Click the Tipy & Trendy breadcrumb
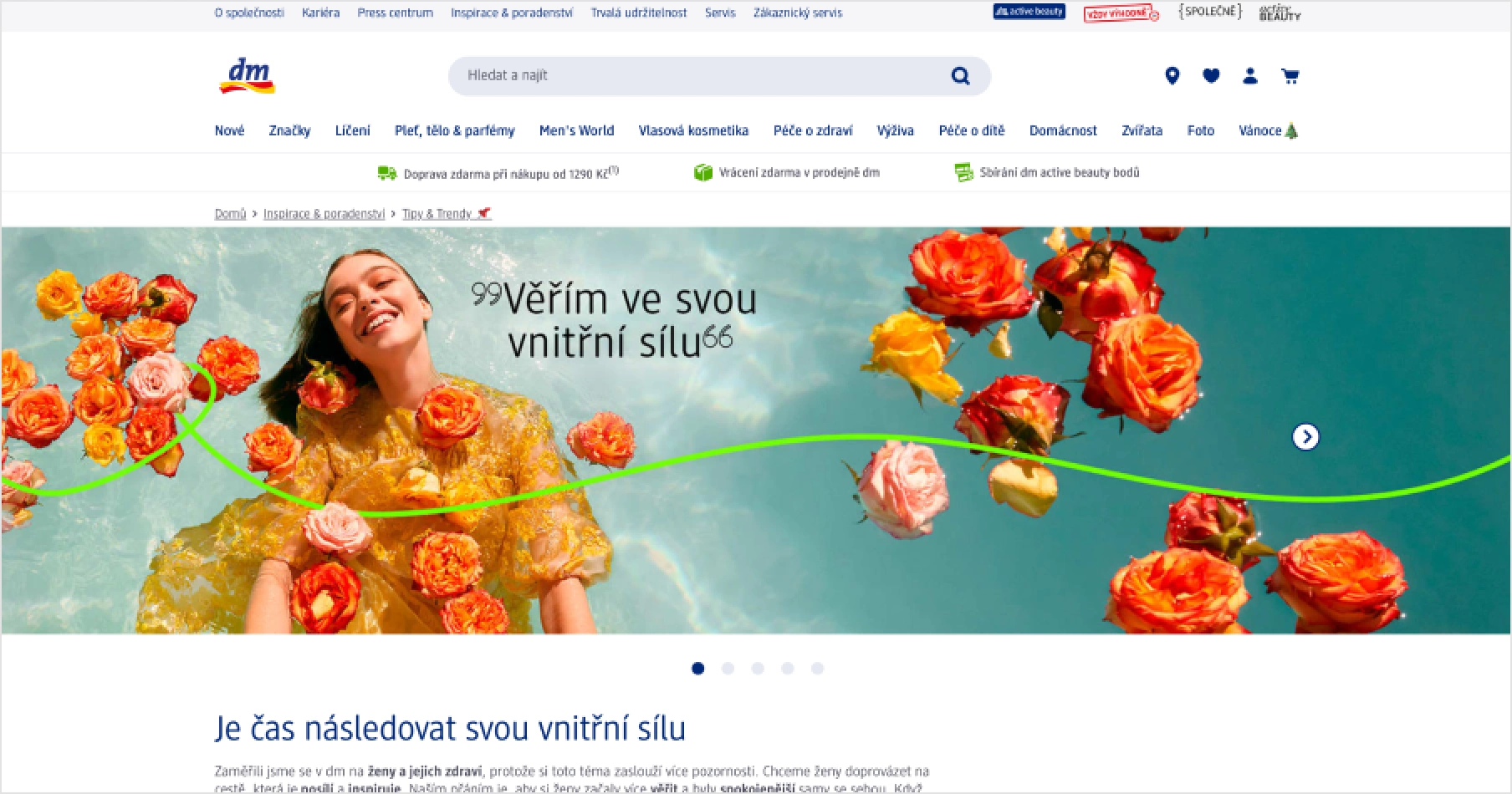Image resolution: width=1512 pixels, height=794 pixels. [446, 214]
